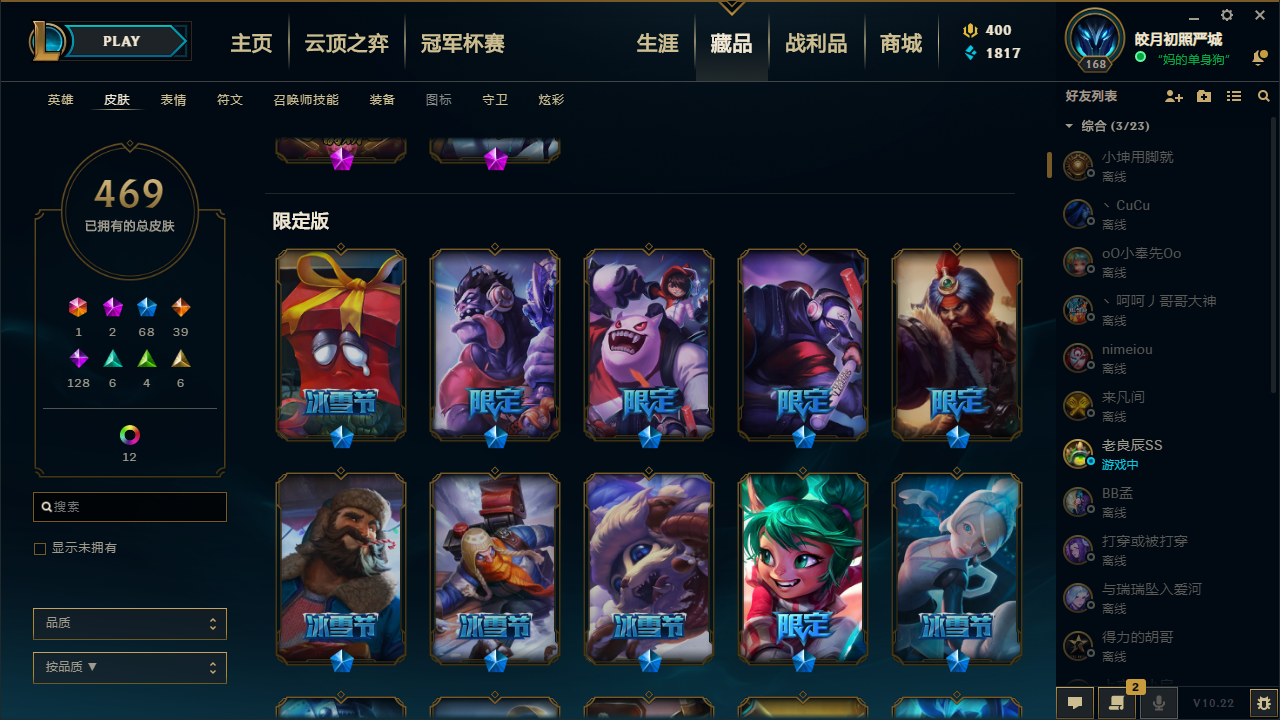
Task: Open the 品质 filter dropdown
Action: [x=130, y=623]
